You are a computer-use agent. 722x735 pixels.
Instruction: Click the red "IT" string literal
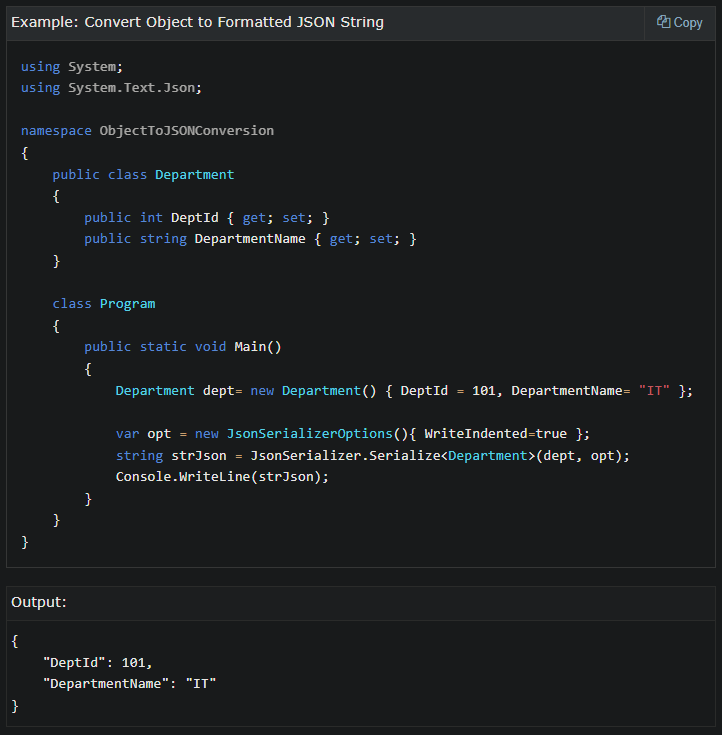(654, 390)
